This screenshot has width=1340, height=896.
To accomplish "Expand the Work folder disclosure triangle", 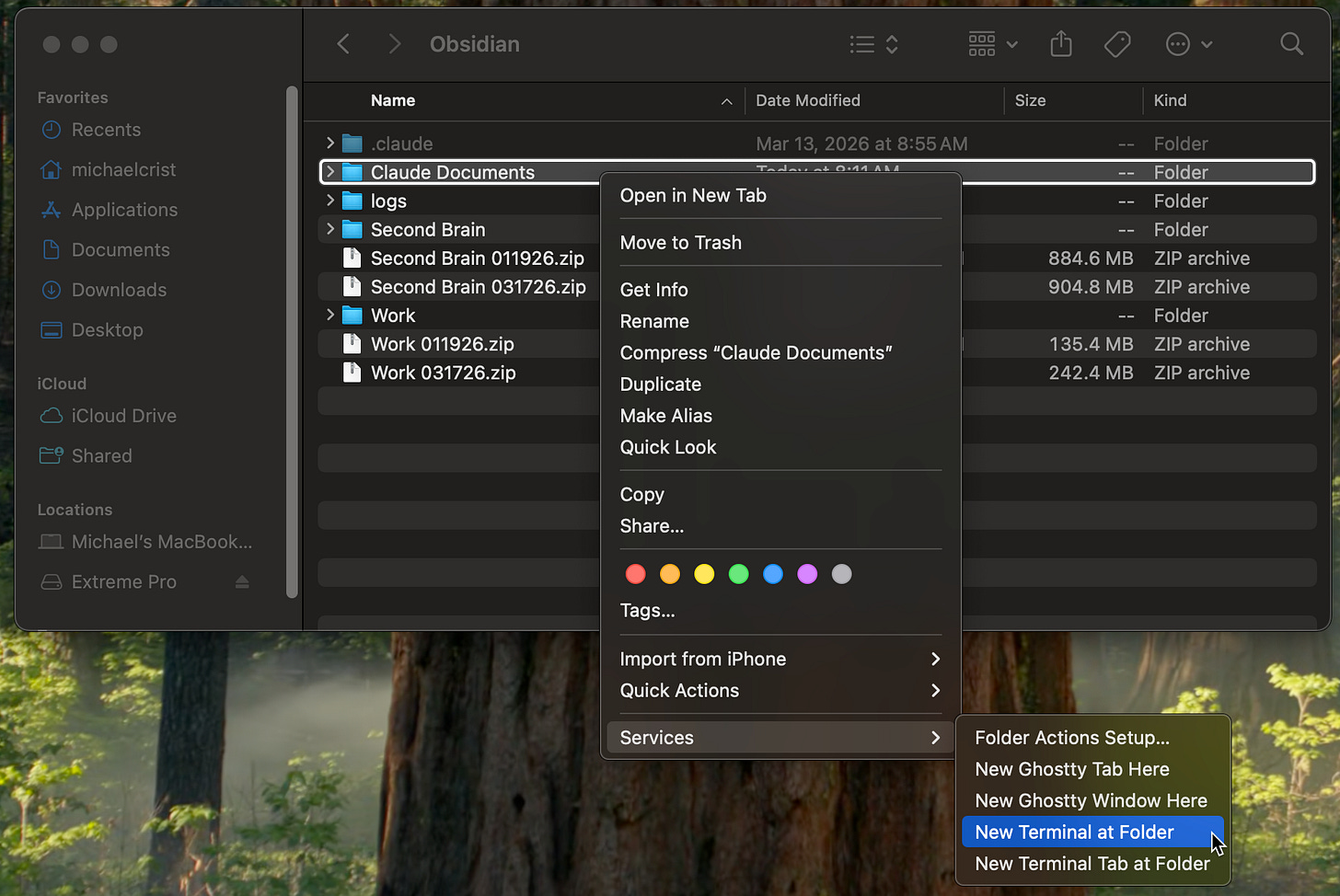I will coord(330,315).
